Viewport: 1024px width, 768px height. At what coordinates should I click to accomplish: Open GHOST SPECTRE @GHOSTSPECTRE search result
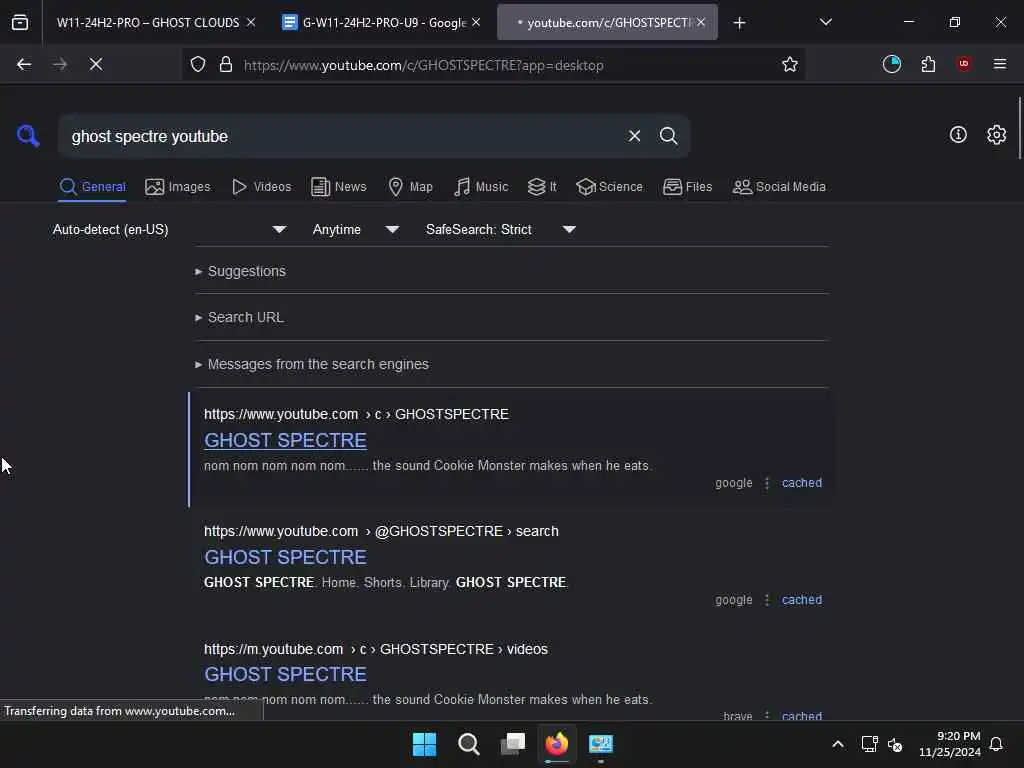[285, 557]
